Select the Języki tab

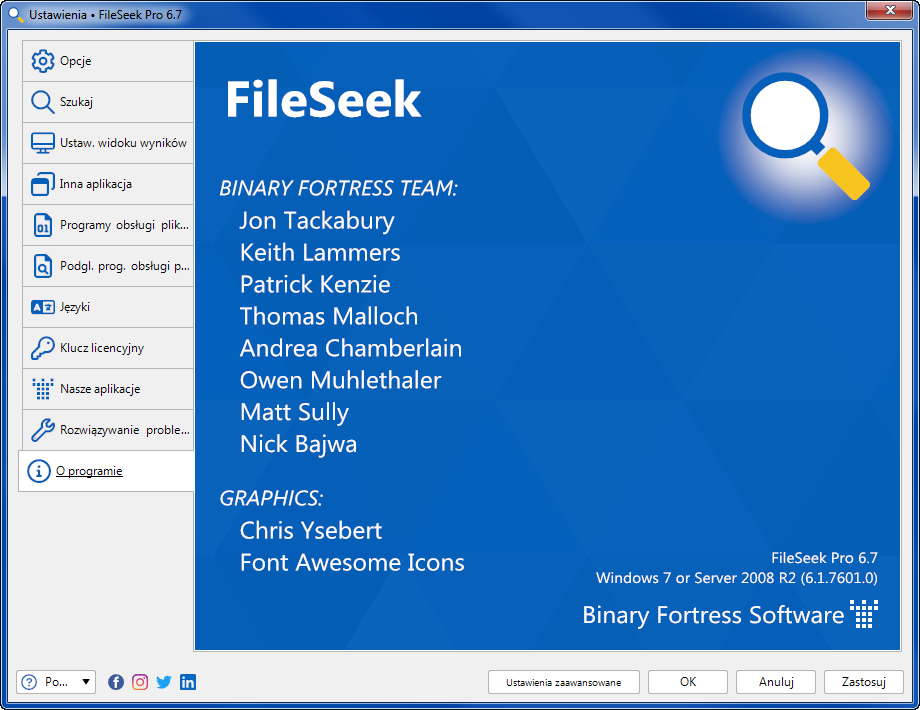click(108, 307)
